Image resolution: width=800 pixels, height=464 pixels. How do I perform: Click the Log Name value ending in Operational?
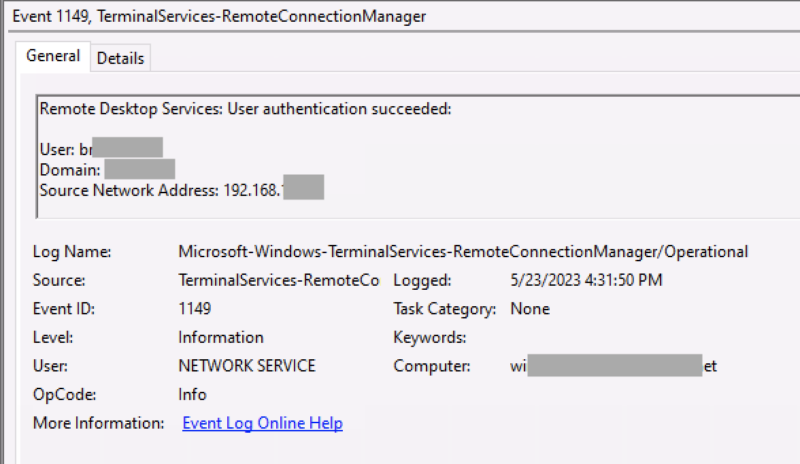(463, 252)
